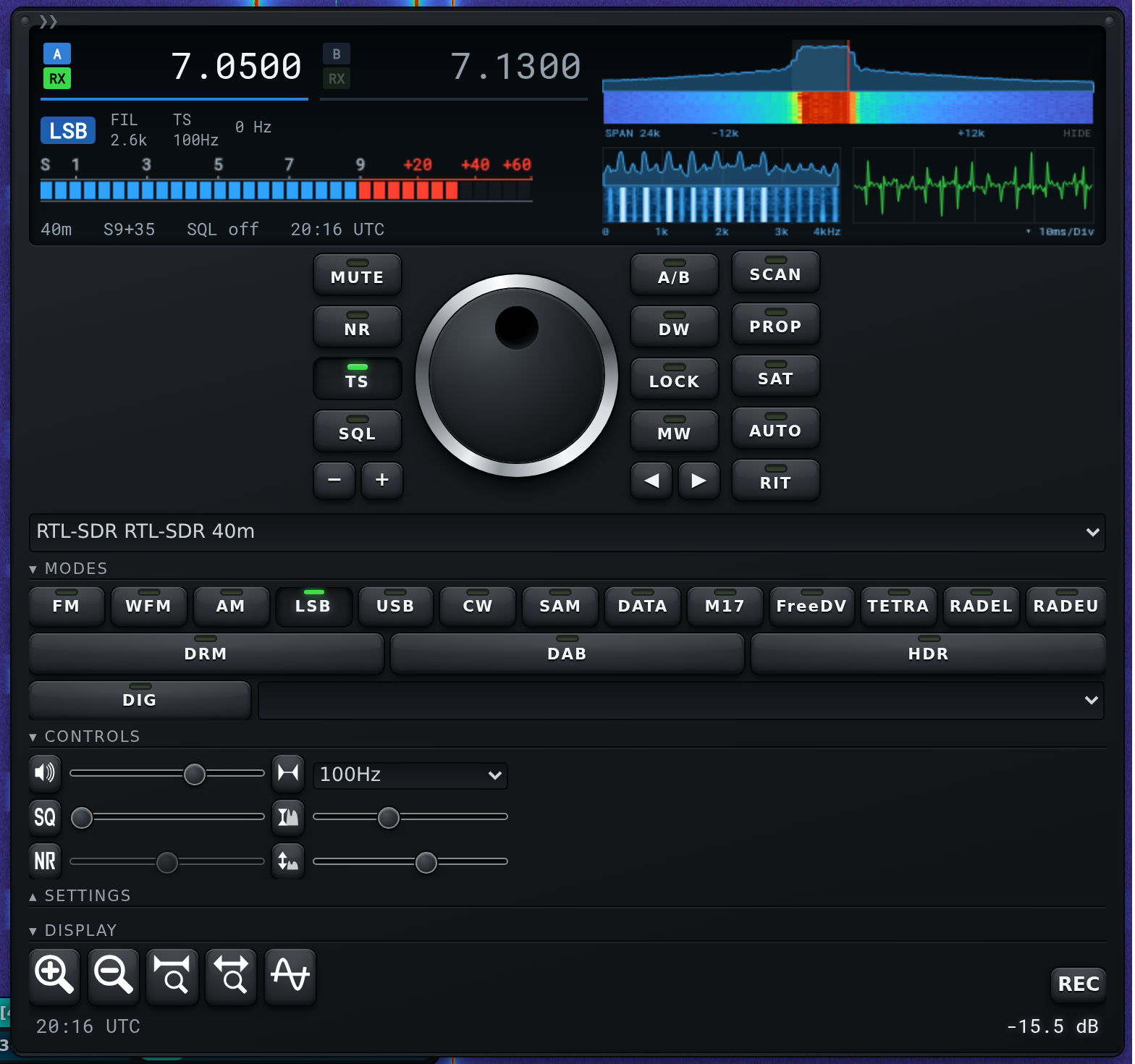Collapse the DISPLAY section
The image size is (1135, 1064).
[73, 931]
